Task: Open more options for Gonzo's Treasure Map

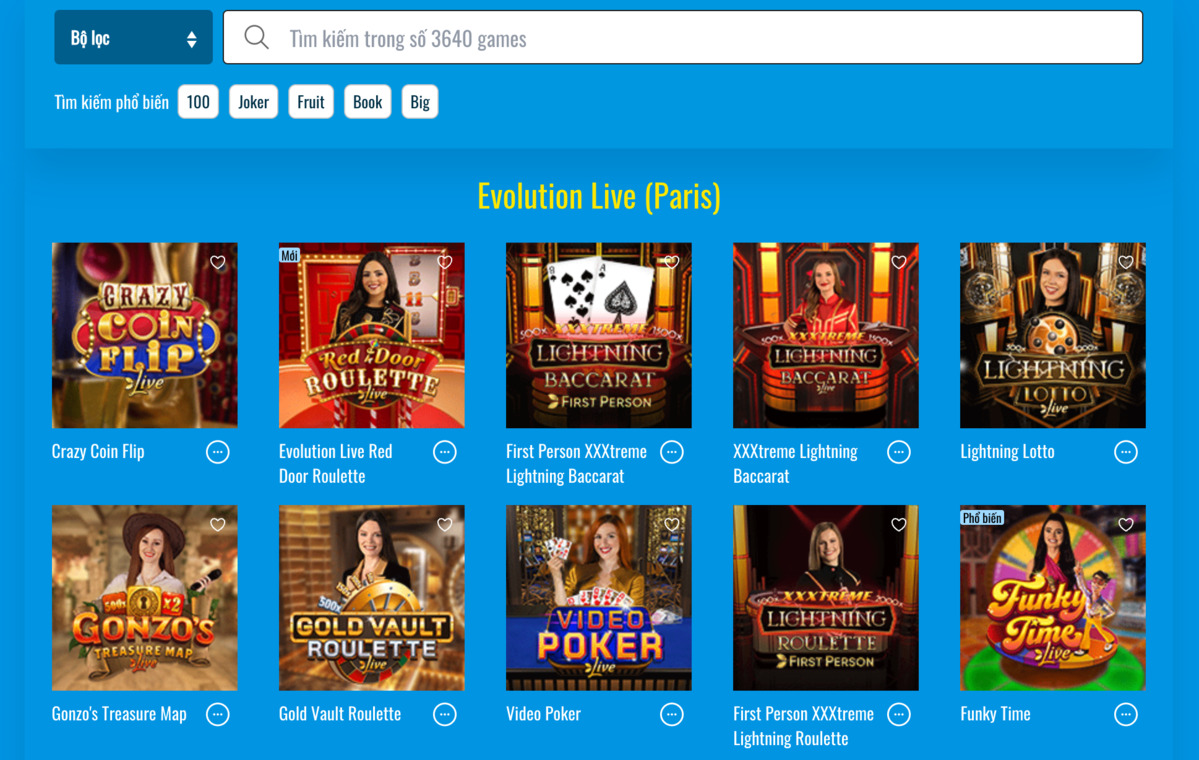Action: 218,714
